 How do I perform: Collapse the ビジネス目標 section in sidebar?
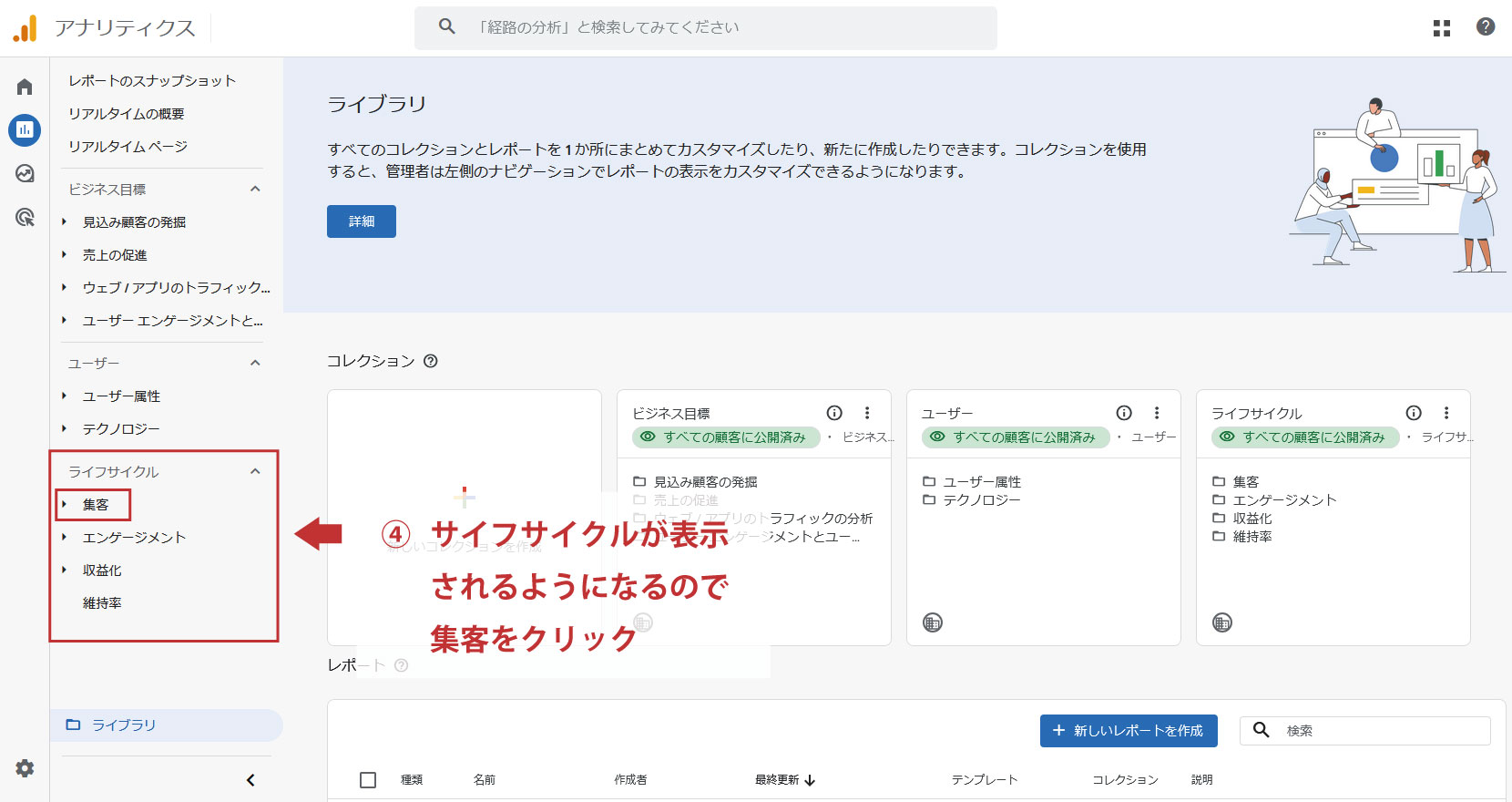pos(255,190)
